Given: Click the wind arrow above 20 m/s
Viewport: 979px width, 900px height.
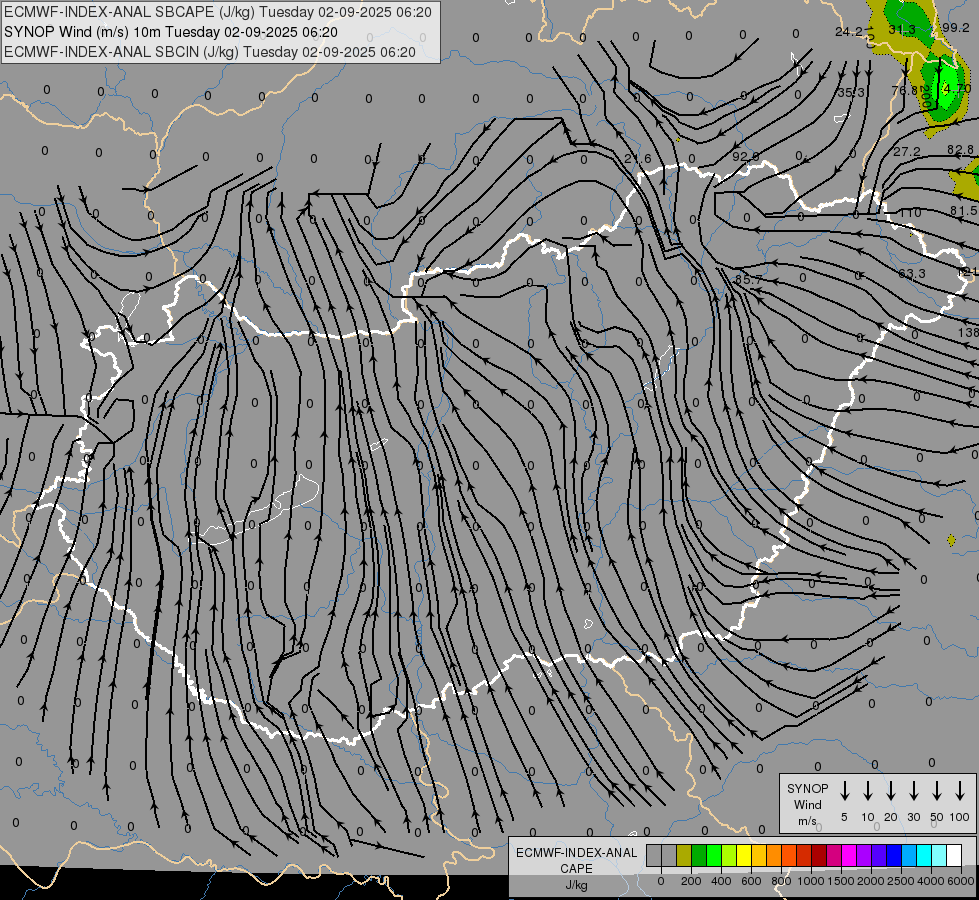Looking at the screenshot, I should 891,791.
